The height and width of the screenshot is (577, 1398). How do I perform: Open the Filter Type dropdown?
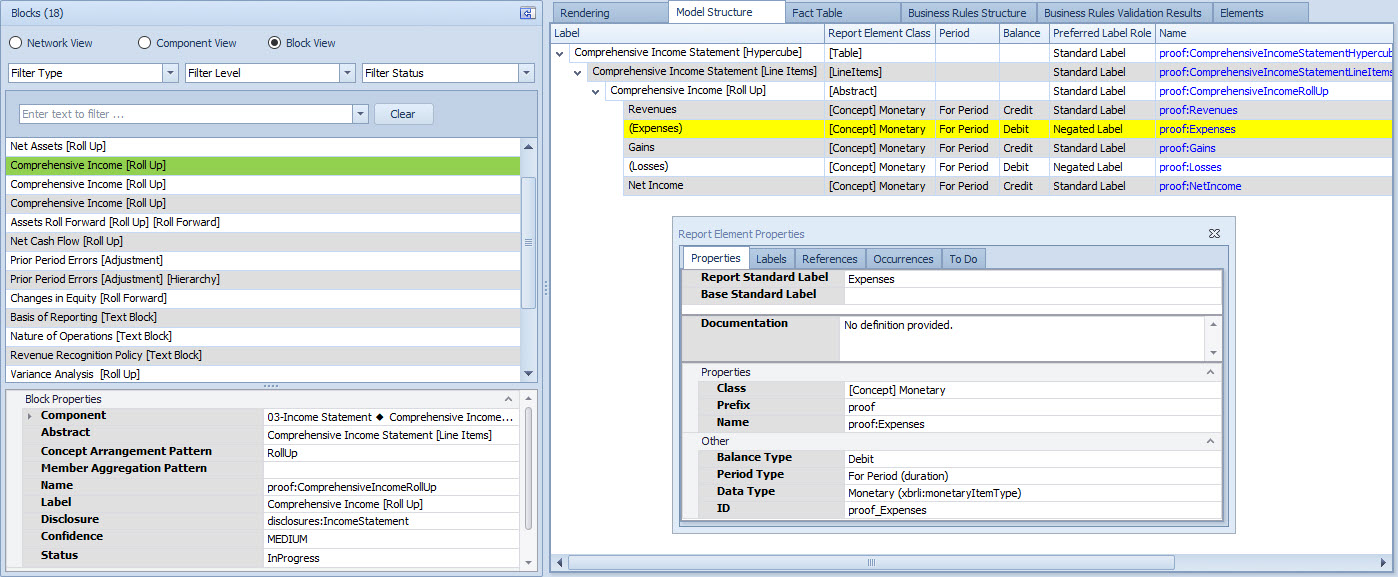[169, 73]
